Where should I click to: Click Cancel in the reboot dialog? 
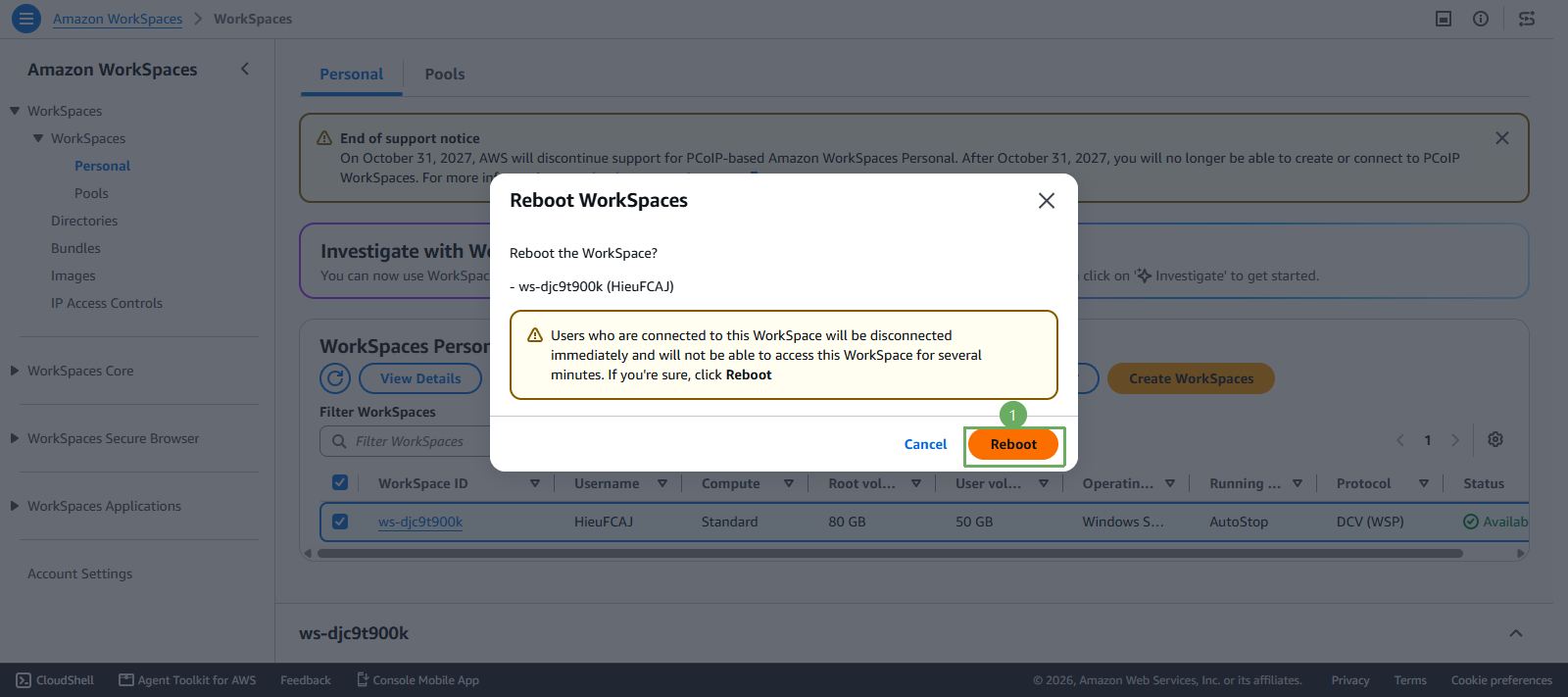[x=925, y=444]
